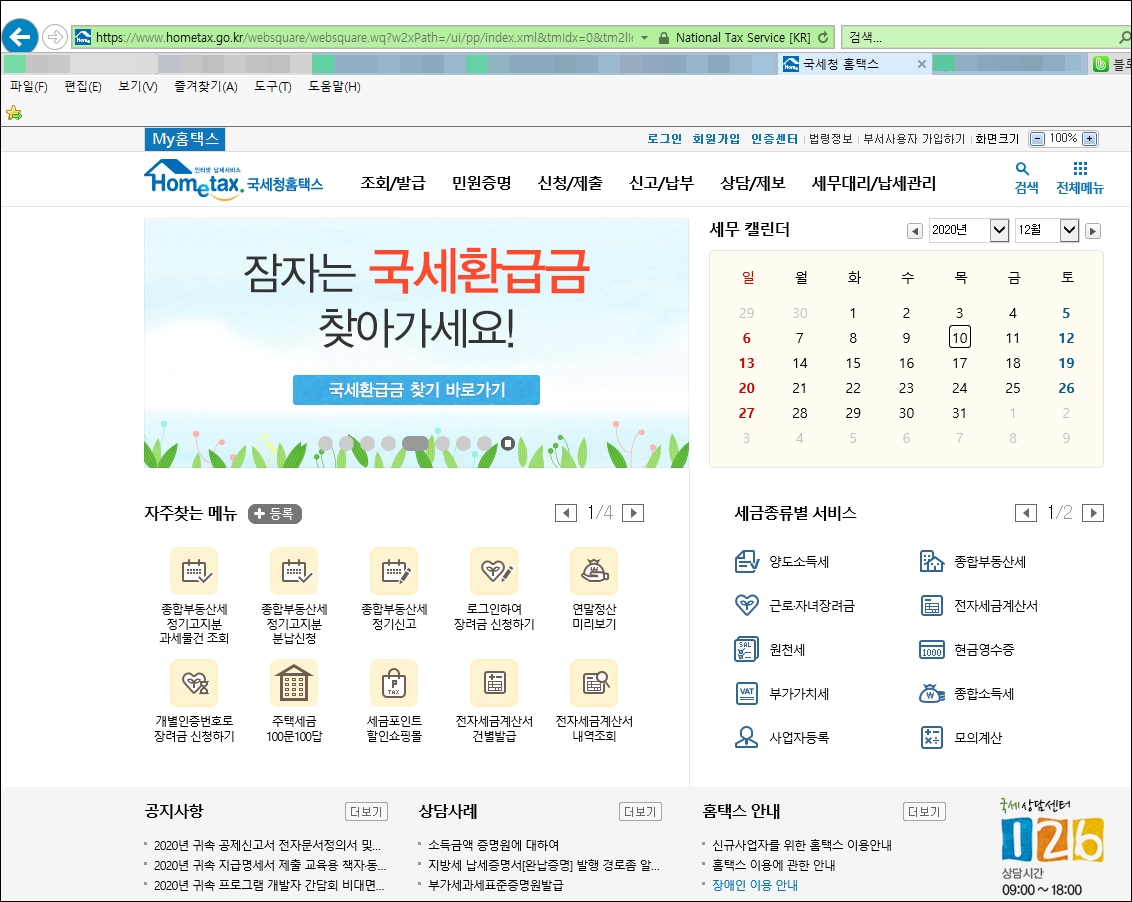Image resolution: width=1132 pixels, height=902 pixels.
Task: Open 주택세금 100문100답 icon
Action: tap(294, 682)
